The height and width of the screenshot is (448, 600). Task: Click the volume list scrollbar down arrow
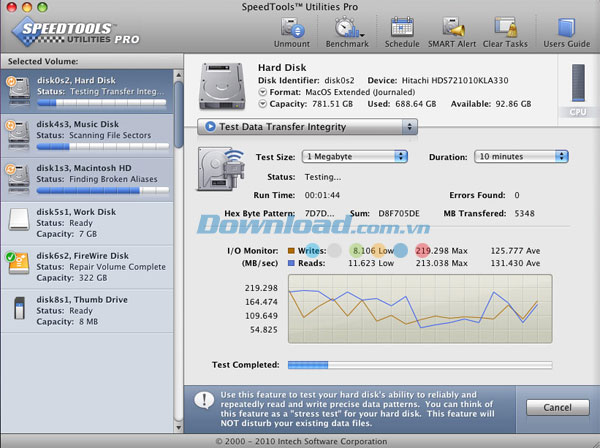[178, 427]
